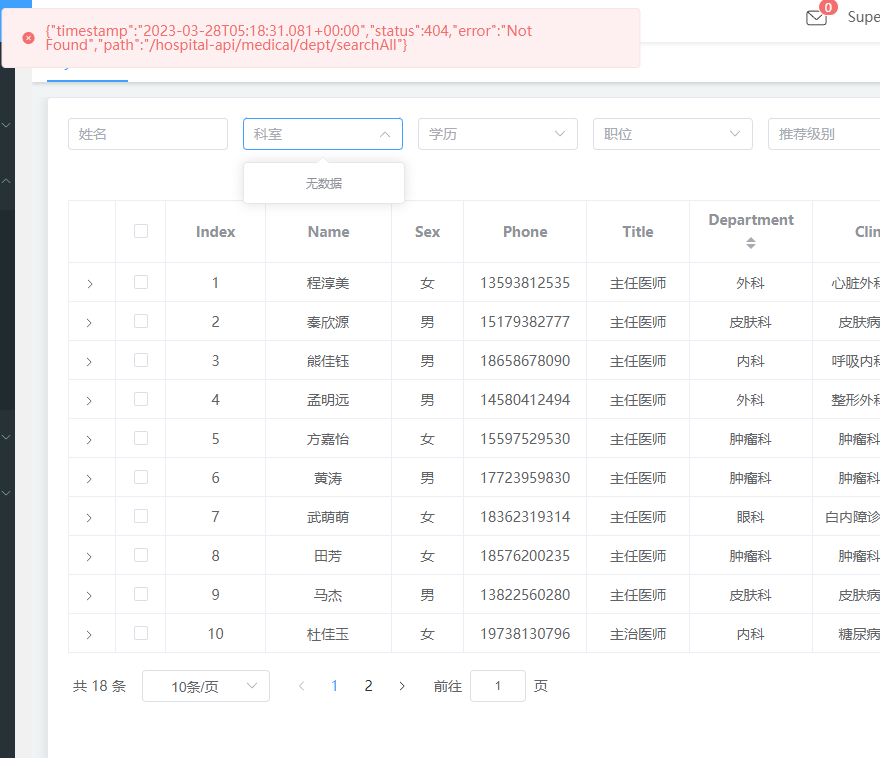The height and width of the screenshot is (758, 880).
Task: Collapse the open sidebar menu chevron
Action: (x=6, y=181)
